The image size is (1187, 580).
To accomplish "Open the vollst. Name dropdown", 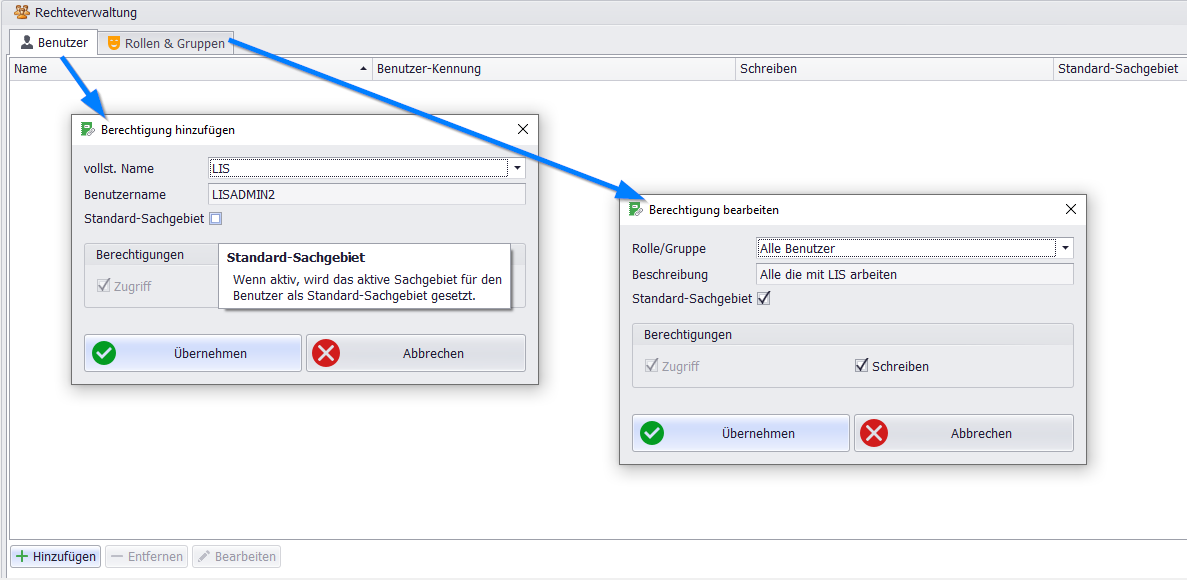I will [517, 168].
